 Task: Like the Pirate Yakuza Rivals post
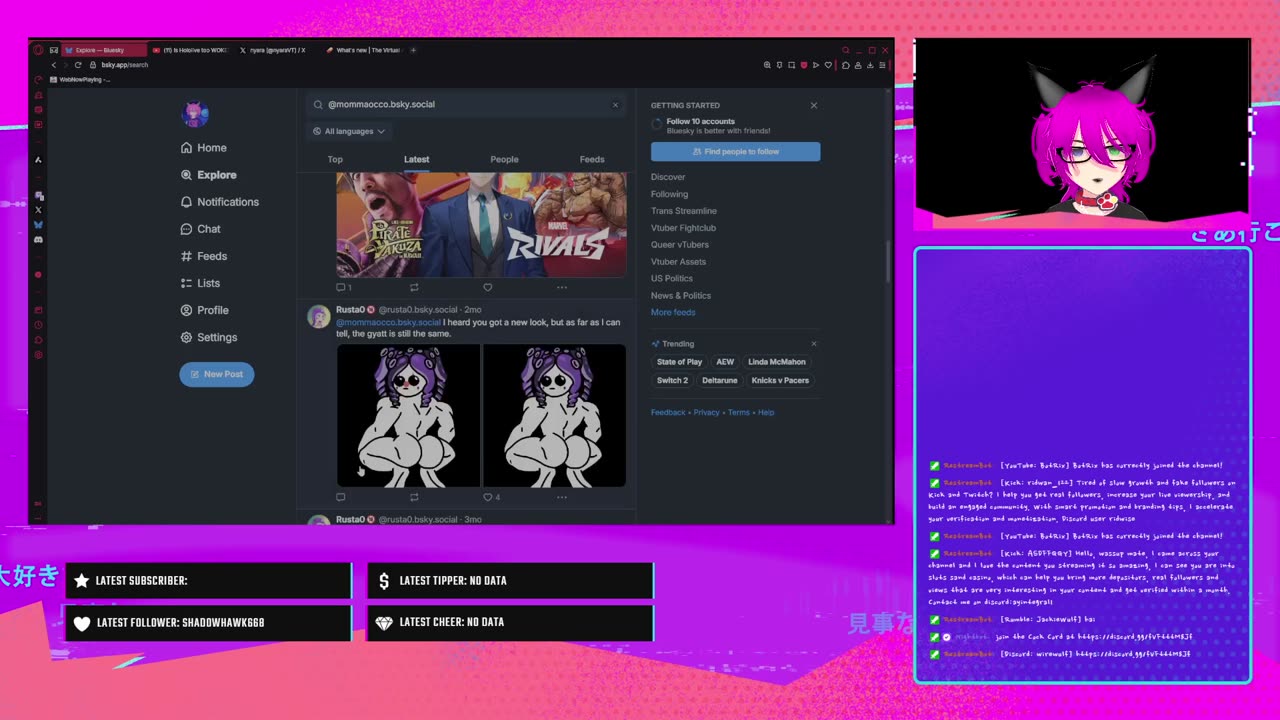pyautogui.click(x=488, y=287)
